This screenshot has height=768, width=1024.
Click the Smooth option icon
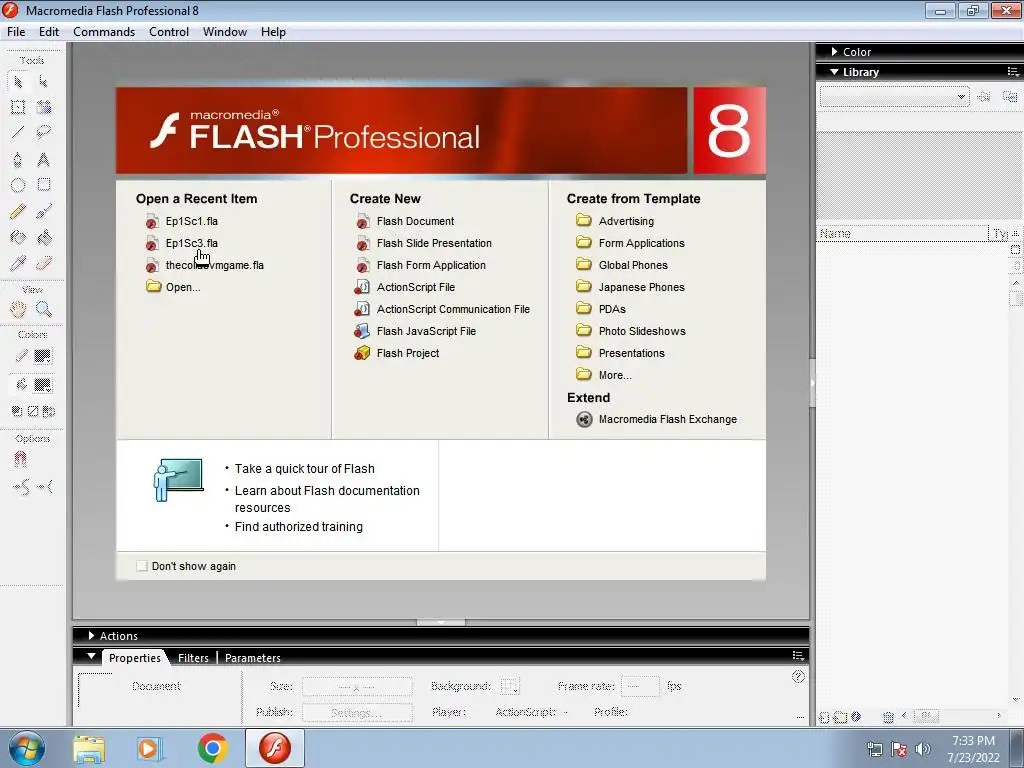[21, 487]
